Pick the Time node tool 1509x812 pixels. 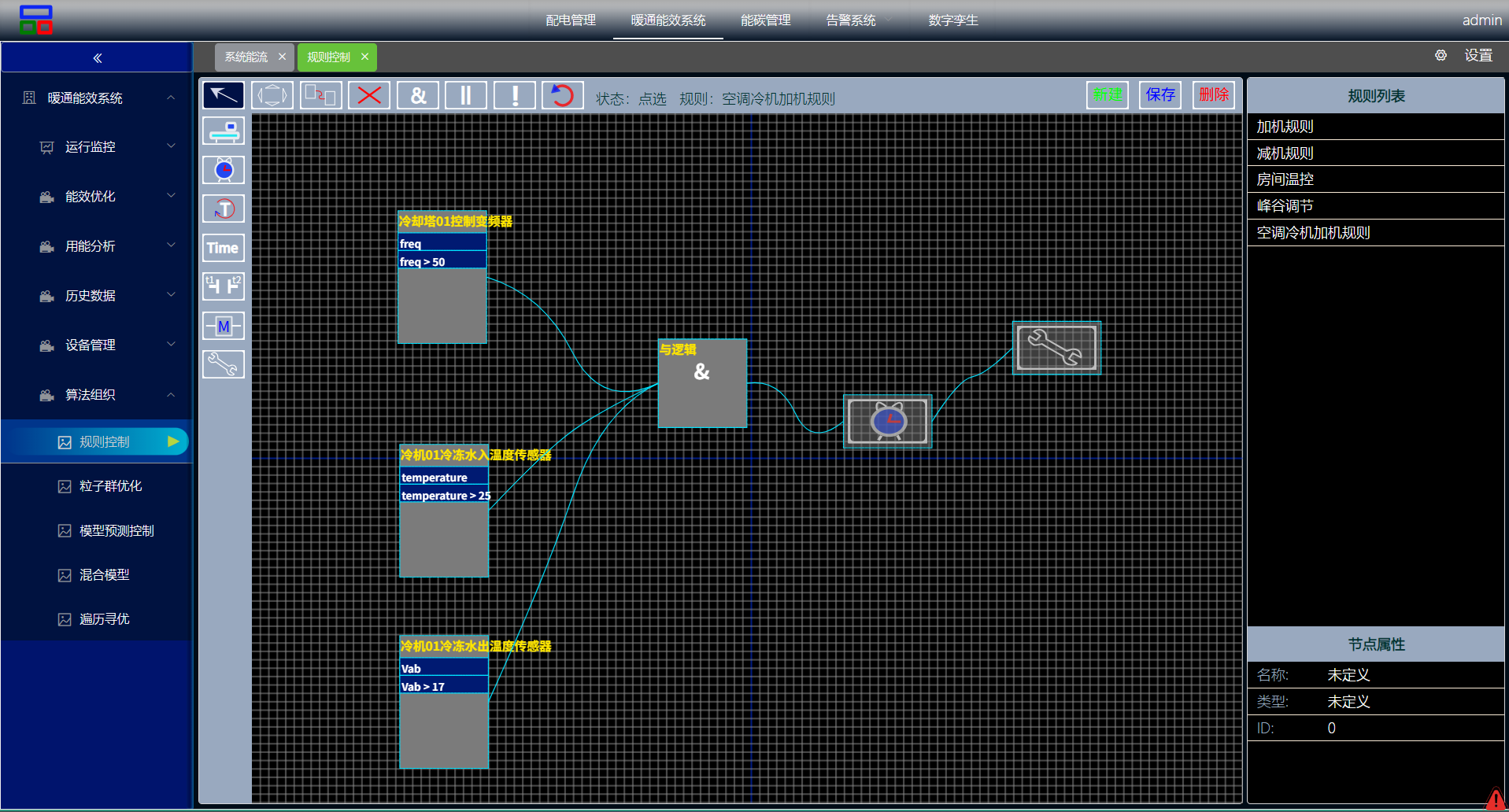pos(224,248)
